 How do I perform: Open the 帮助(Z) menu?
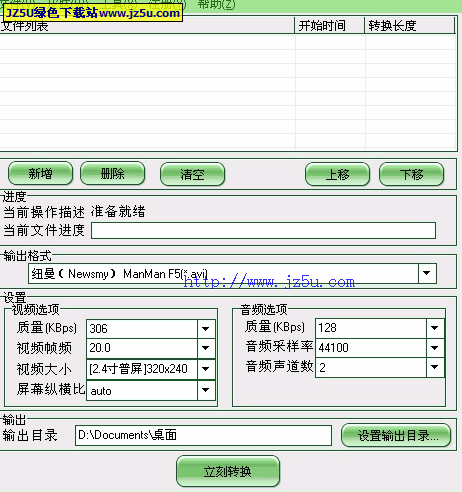(x=216, y=4)
